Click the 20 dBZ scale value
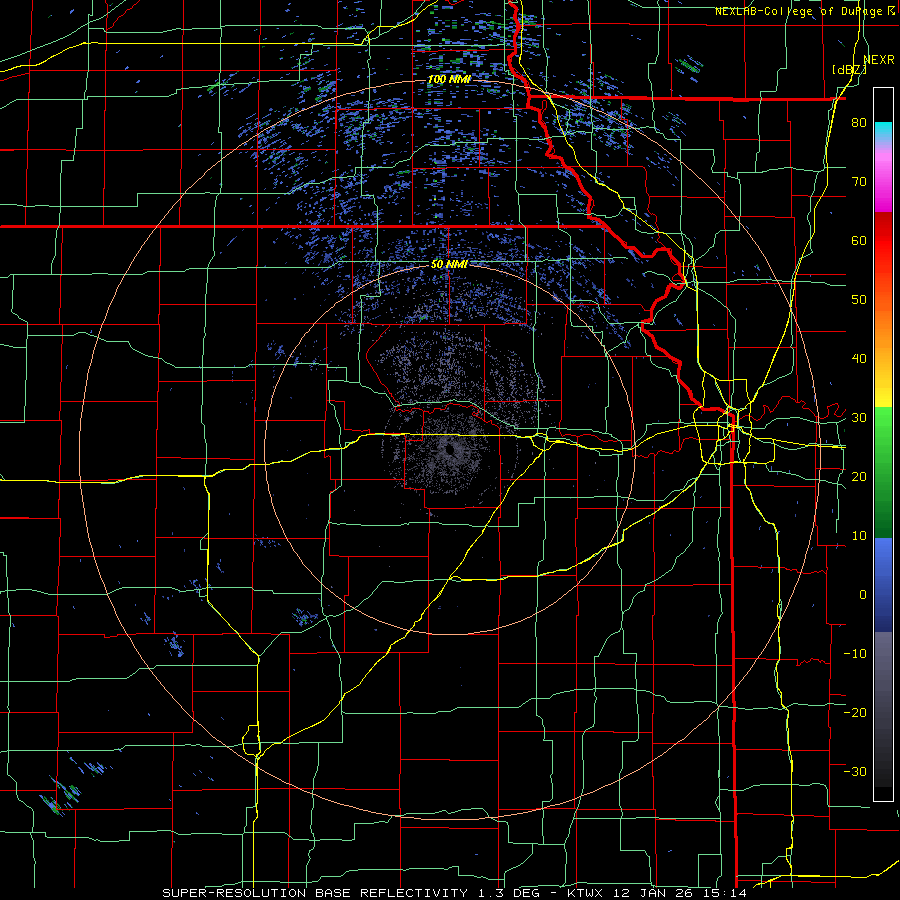900x900 pixels. coord(859,476)
